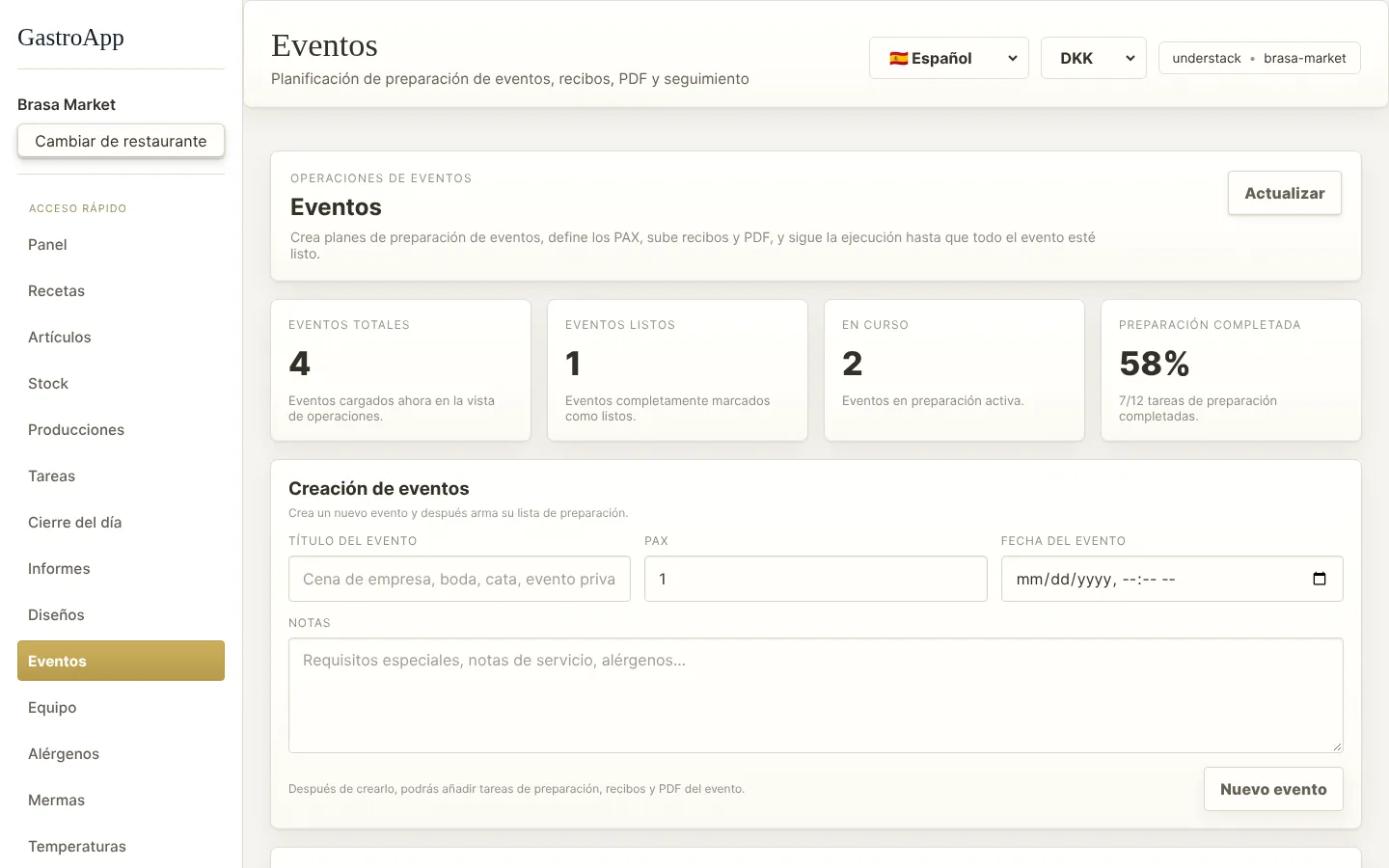Open Producciones in the sidebar

(x=121, y=430)
